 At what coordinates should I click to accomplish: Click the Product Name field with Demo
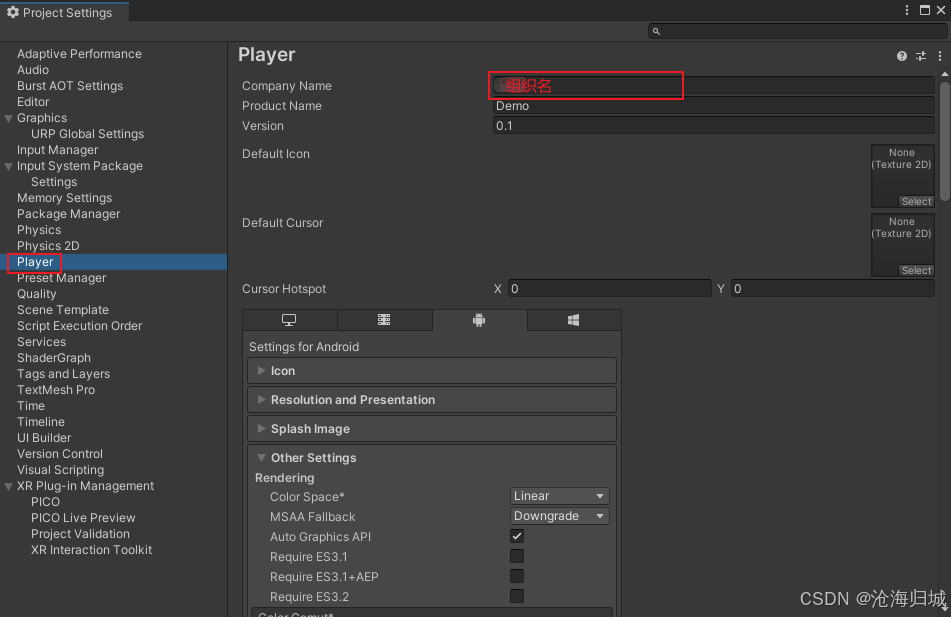(713, 106)
